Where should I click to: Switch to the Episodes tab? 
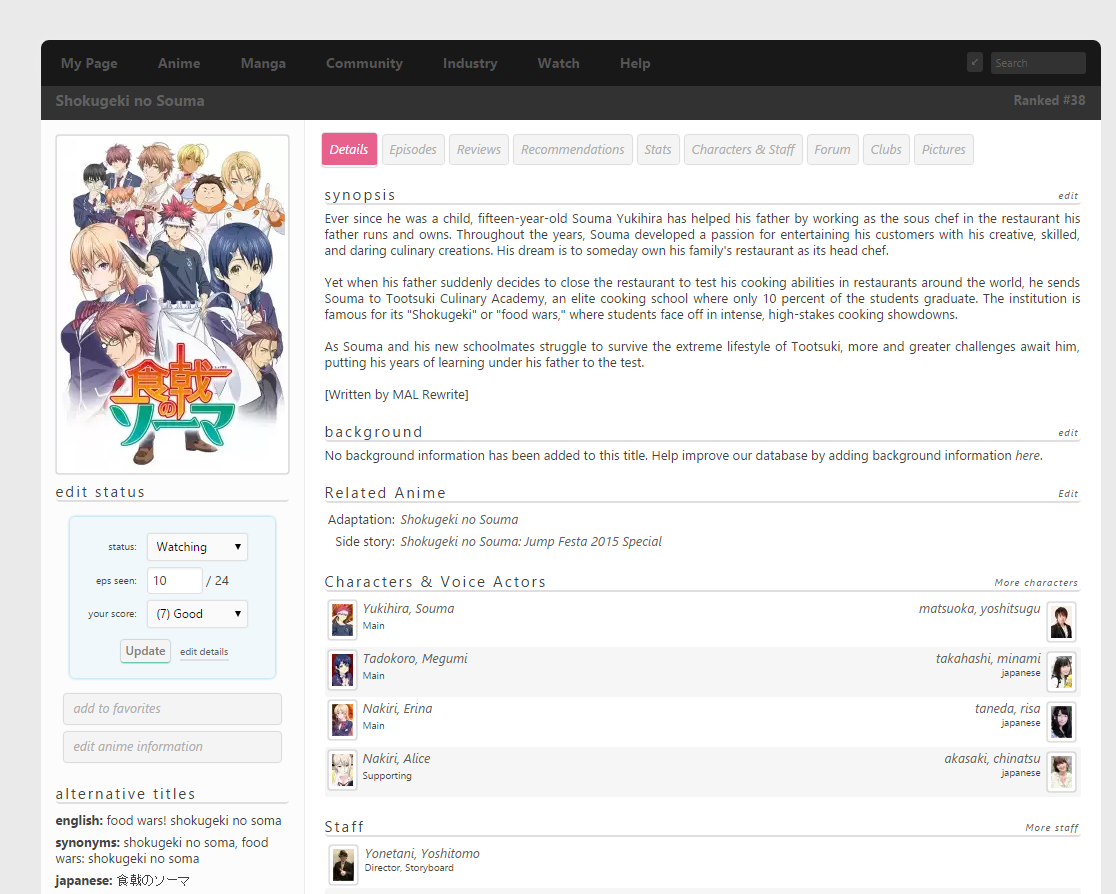(x=413, y=149)
